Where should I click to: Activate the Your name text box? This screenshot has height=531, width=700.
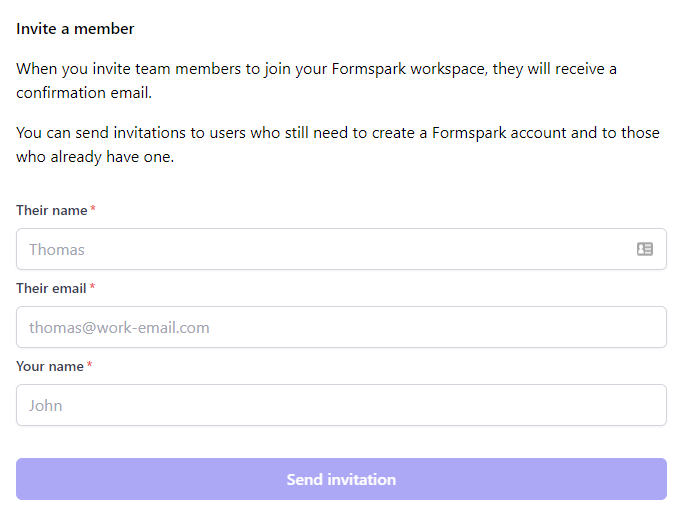[341, 405]
